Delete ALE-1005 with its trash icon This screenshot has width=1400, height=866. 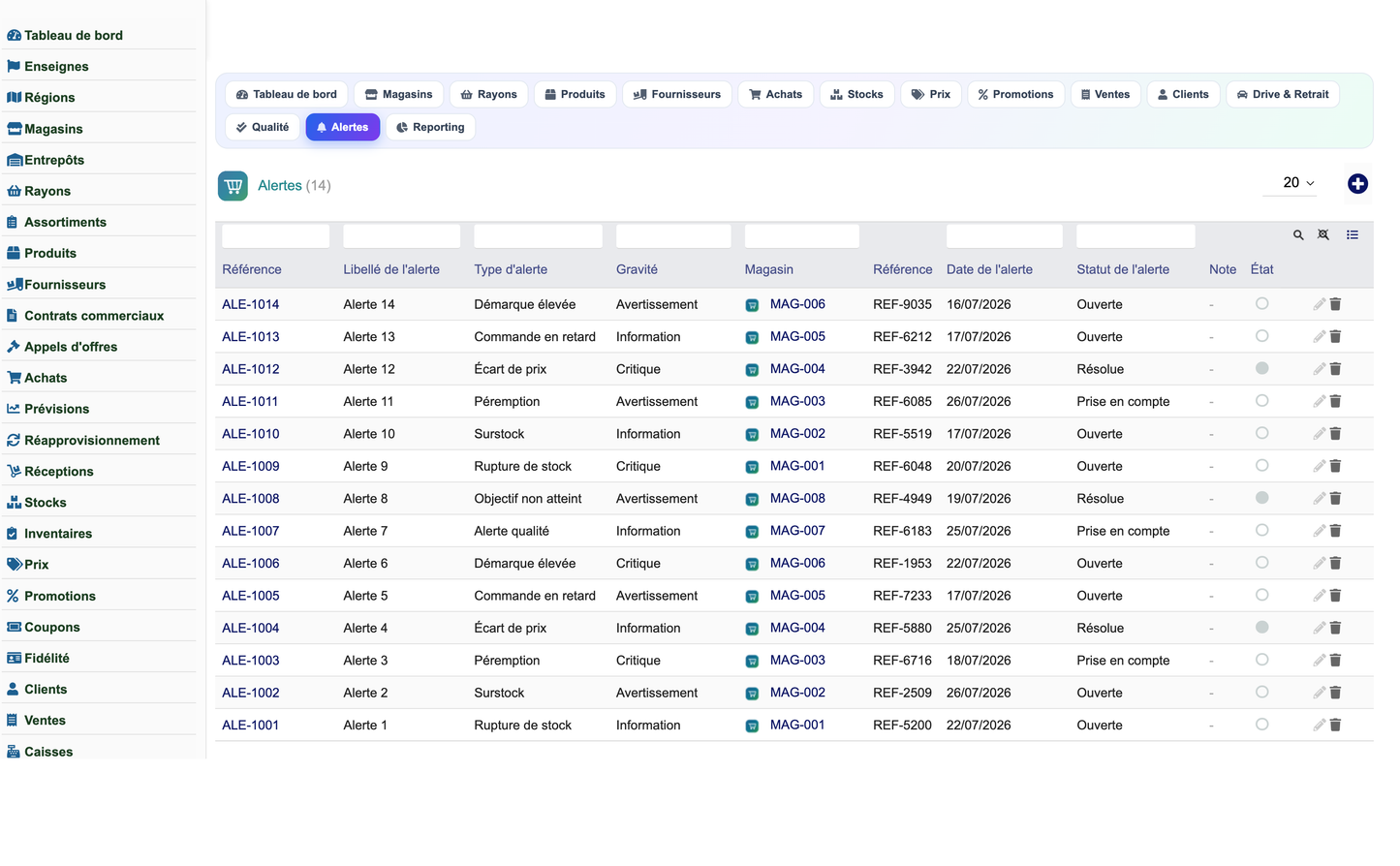tap(1335, 596)
